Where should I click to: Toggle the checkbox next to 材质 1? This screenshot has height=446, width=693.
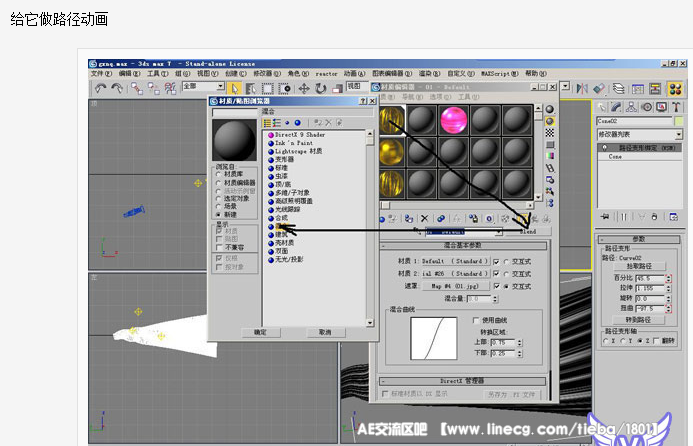pyautogui.click(x=496, y=261)
